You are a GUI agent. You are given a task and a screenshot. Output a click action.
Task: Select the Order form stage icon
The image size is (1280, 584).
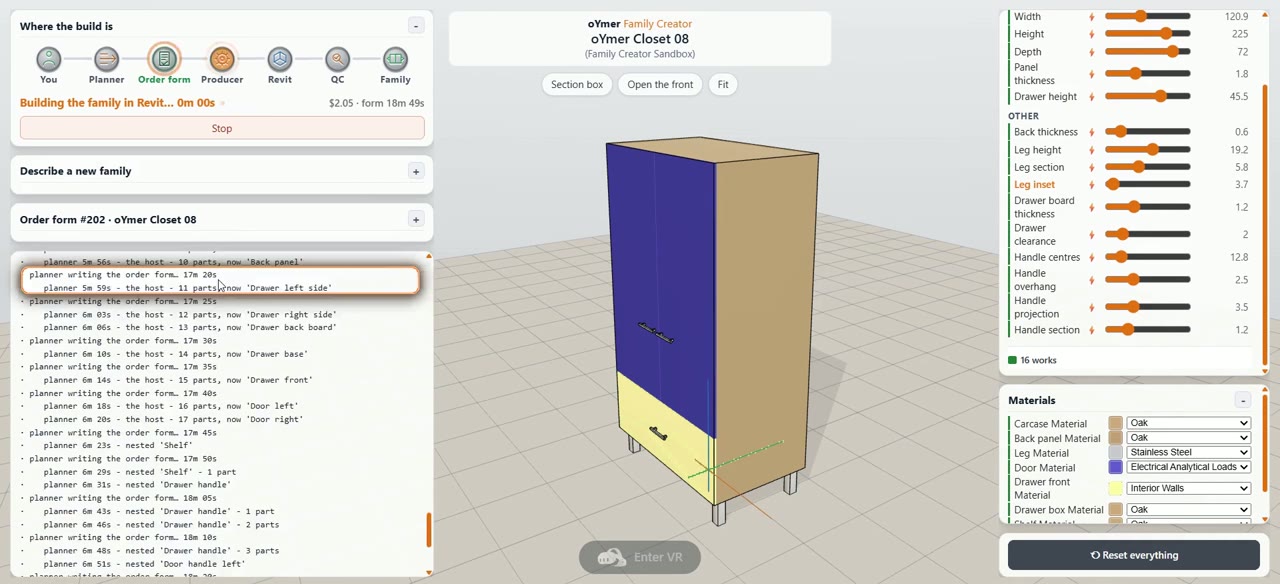(164, 59)
